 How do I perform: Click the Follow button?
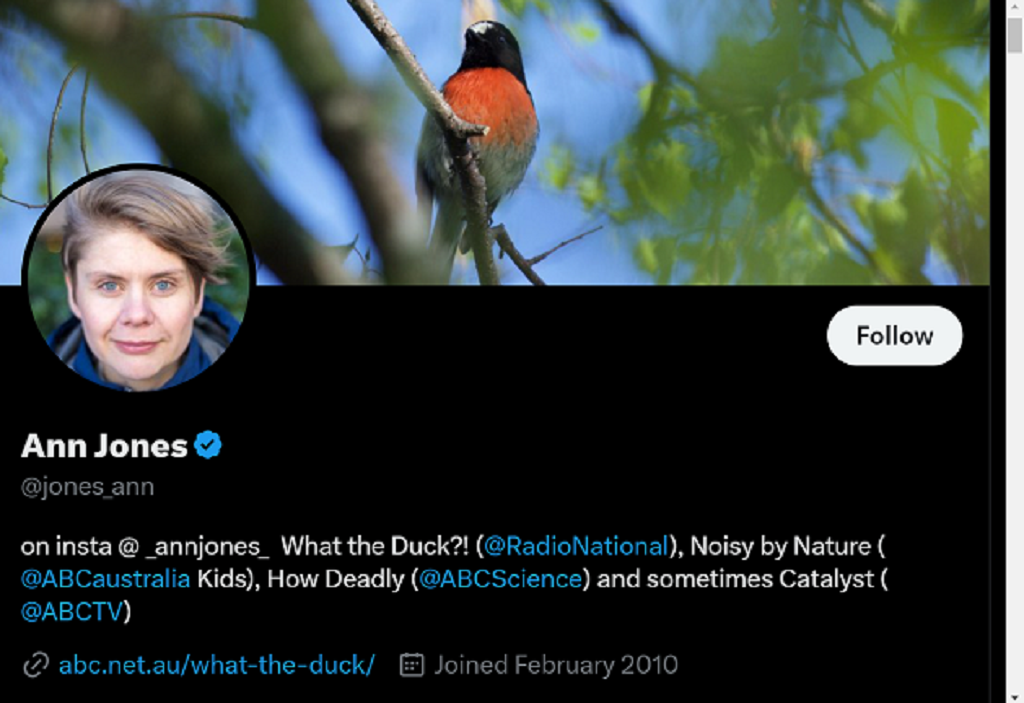[x=894, y=336]
